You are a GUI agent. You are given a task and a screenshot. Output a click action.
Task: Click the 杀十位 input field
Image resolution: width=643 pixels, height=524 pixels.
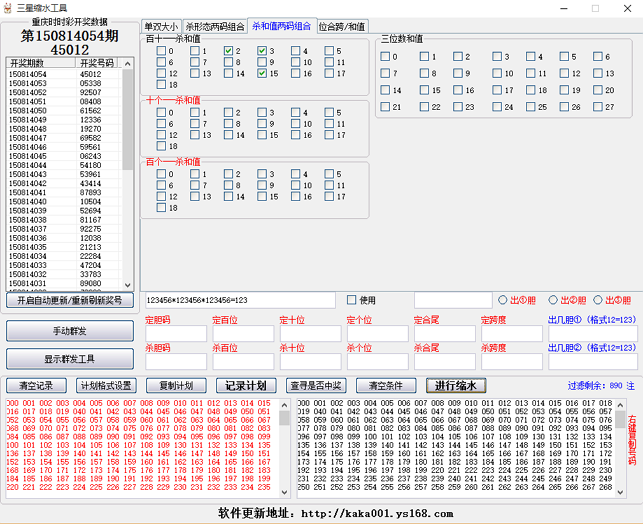[x=310, y=362]
